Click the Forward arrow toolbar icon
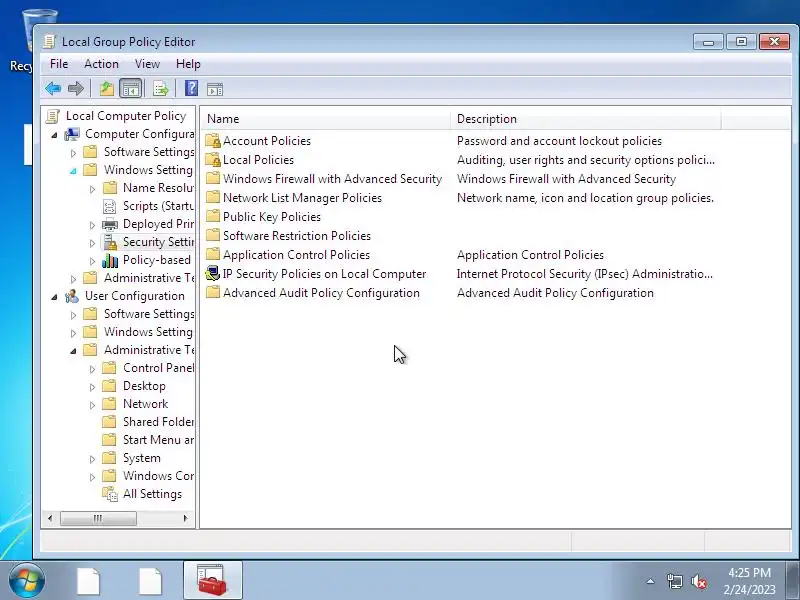Viewport: 800px width, 600px height. pyautogui.click(x=76, y=89)
